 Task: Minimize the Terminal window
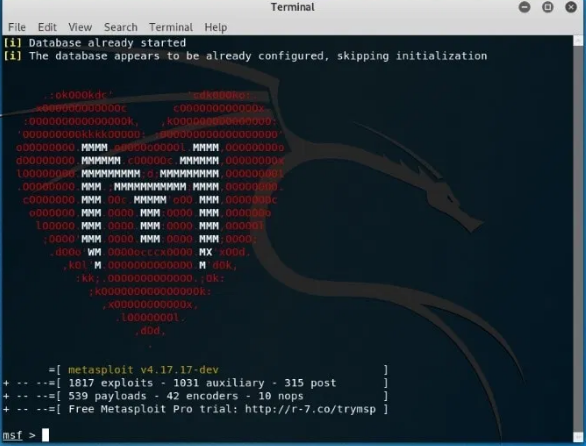point(524,7)
